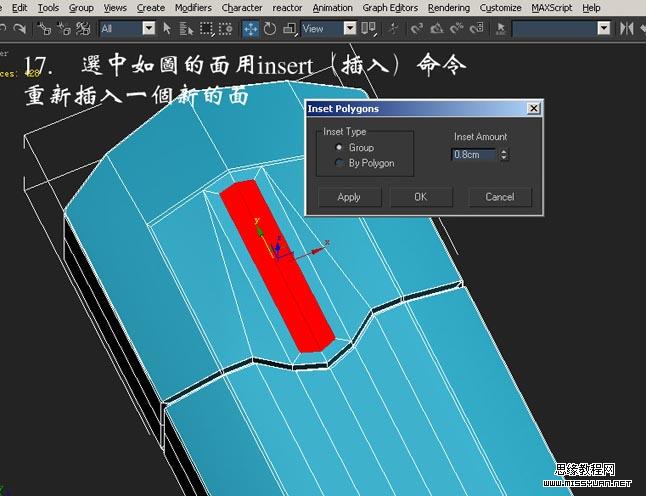This screenshot has height=496, width=646.
Task: Click the Rectangular Selection Region icon
Action: pos(206,28)
